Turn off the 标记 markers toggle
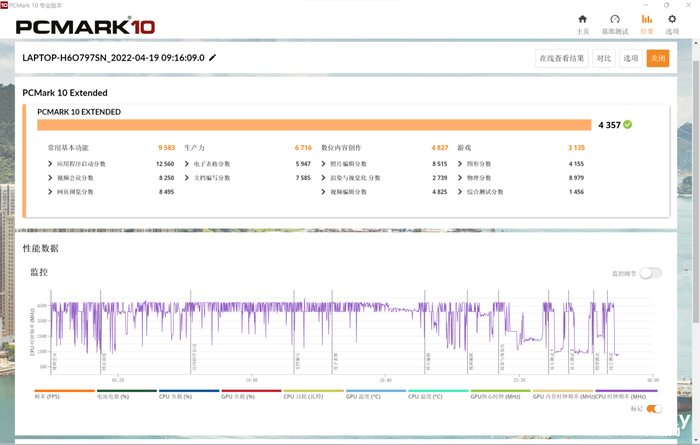This screenshot has height=445, width=700. pyautogui.click(x=654, y=408)
